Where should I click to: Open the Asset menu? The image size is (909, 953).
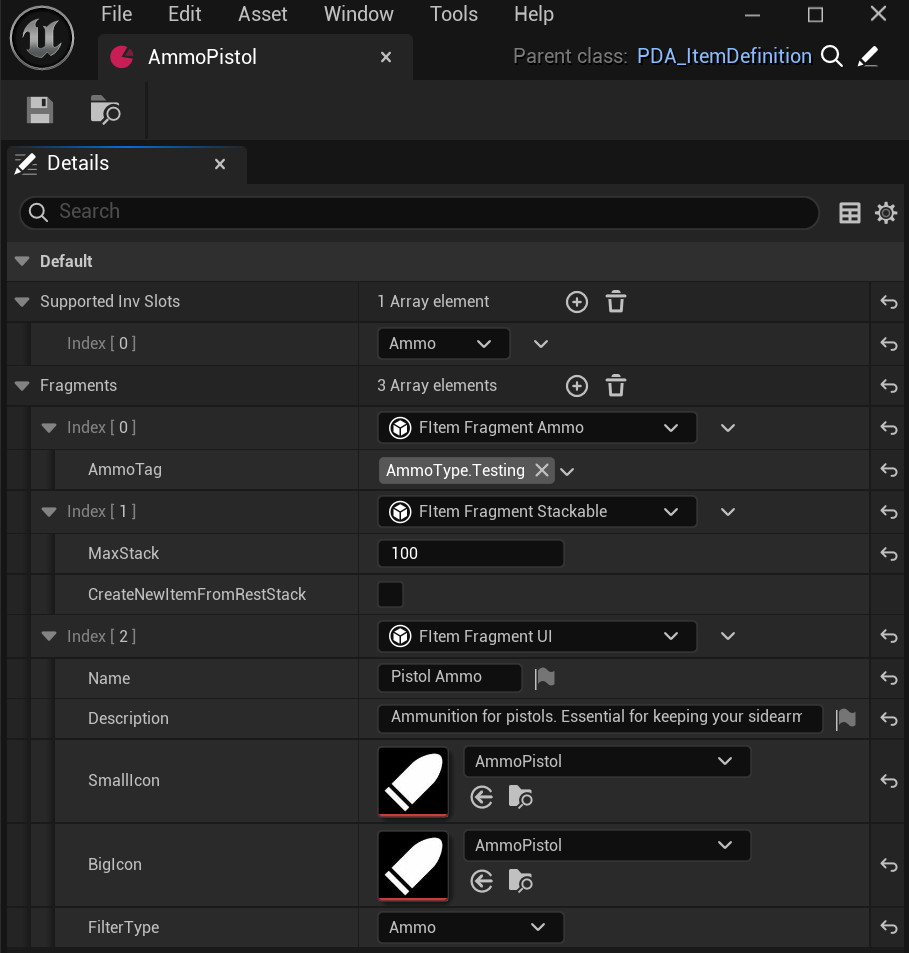(263, 14)
